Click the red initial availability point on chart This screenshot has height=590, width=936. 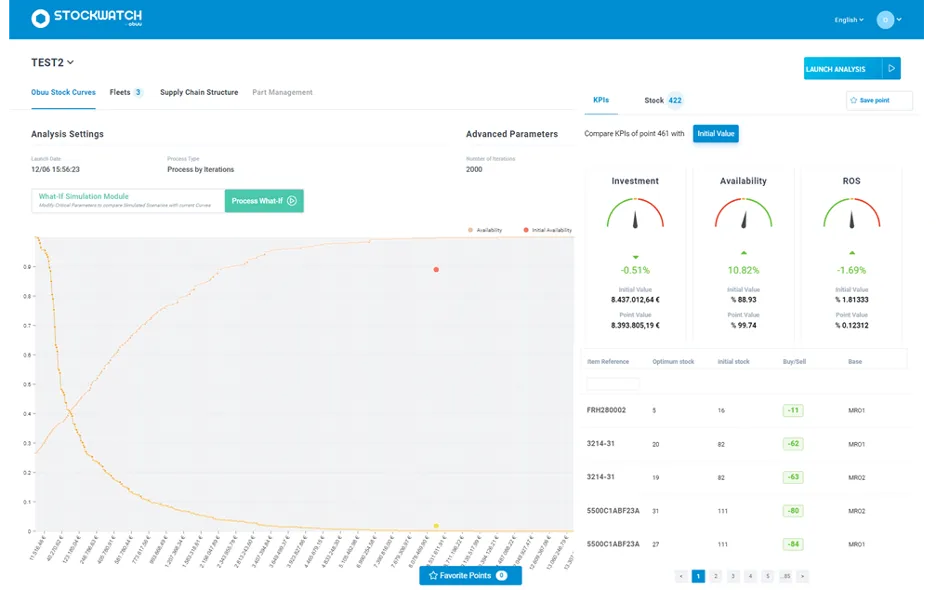click(436, 270)
